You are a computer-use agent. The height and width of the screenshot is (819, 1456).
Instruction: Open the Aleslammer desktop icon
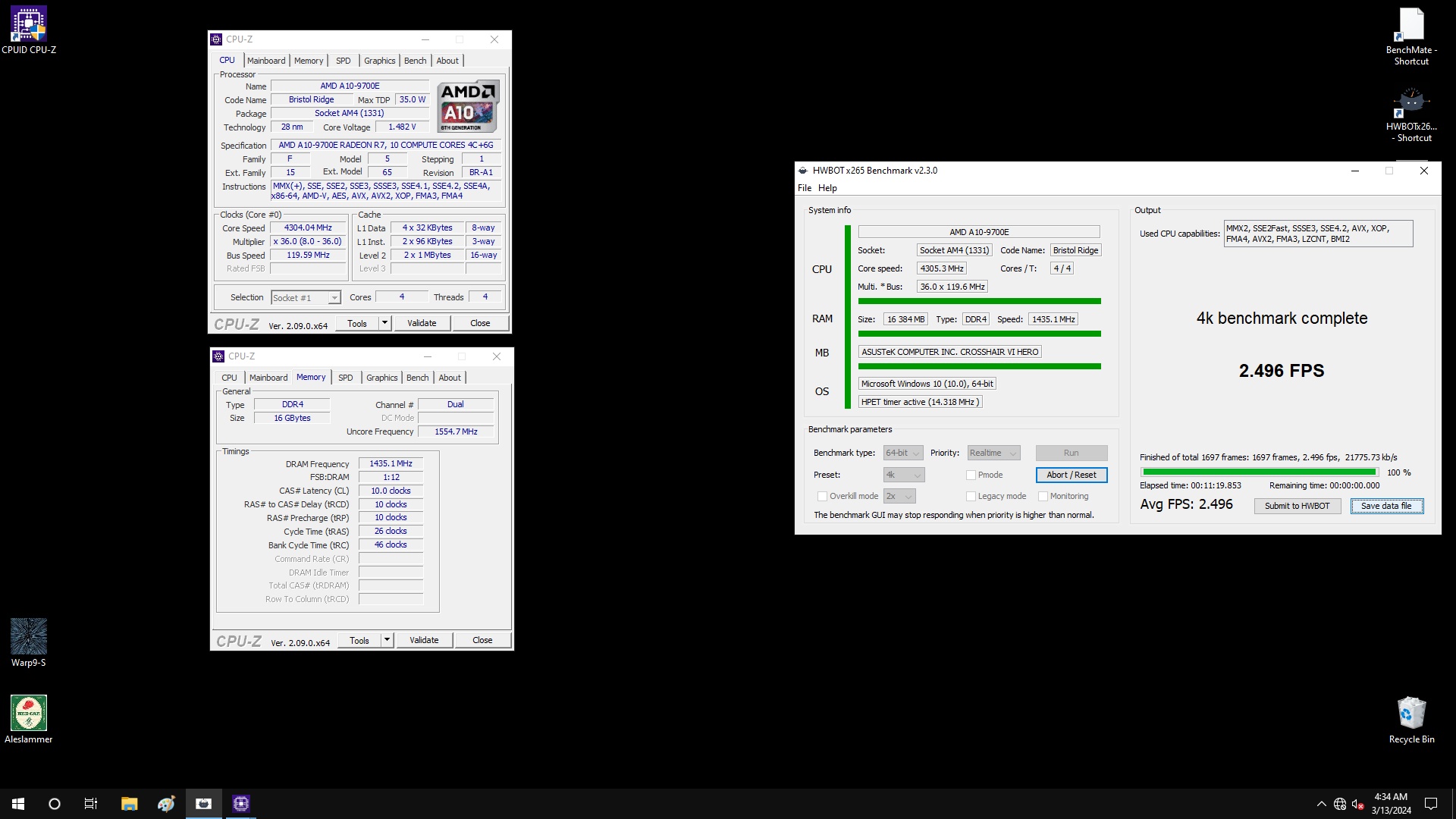pos(29,720)
